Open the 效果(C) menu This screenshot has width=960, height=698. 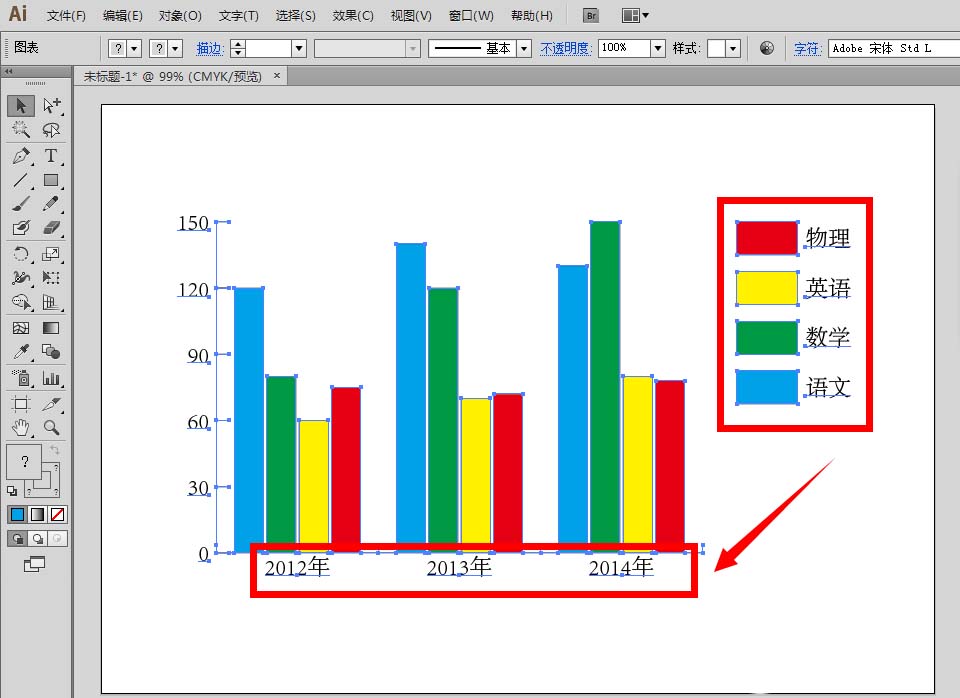pyautogui.click(x=353, y=16)
